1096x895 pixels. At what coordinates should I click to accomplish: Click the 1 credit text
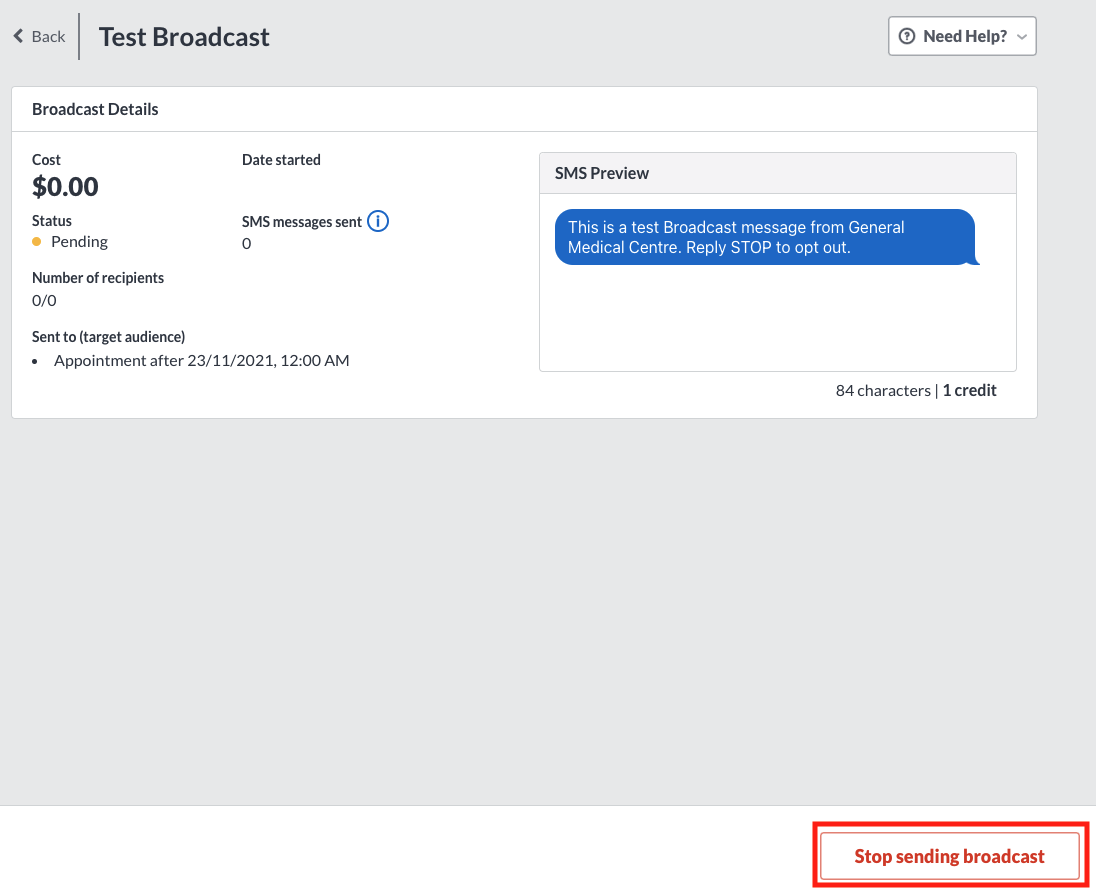(x=969, y=391)
